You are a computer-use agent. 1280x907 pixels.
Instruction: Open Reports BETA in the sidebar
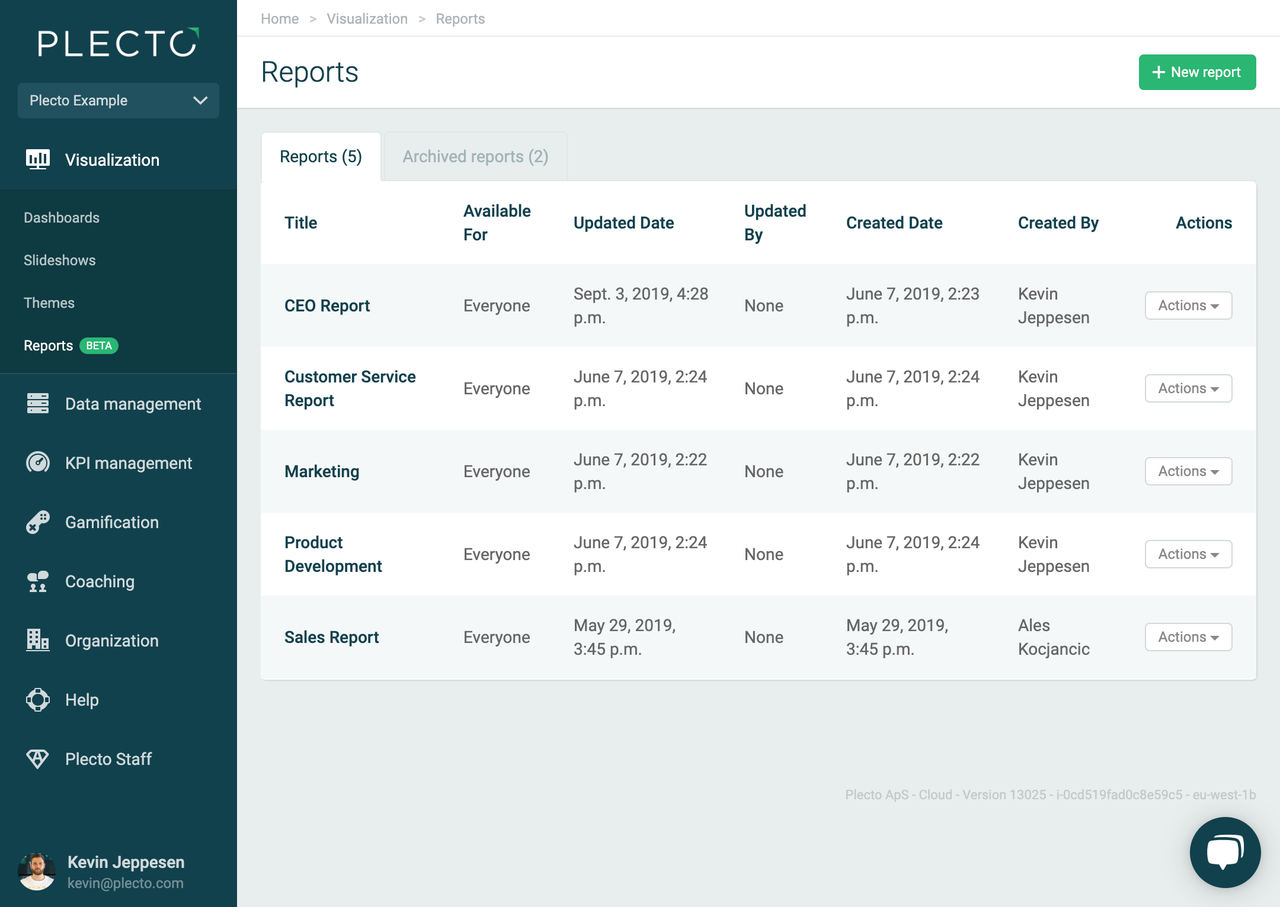pos(71,346)
